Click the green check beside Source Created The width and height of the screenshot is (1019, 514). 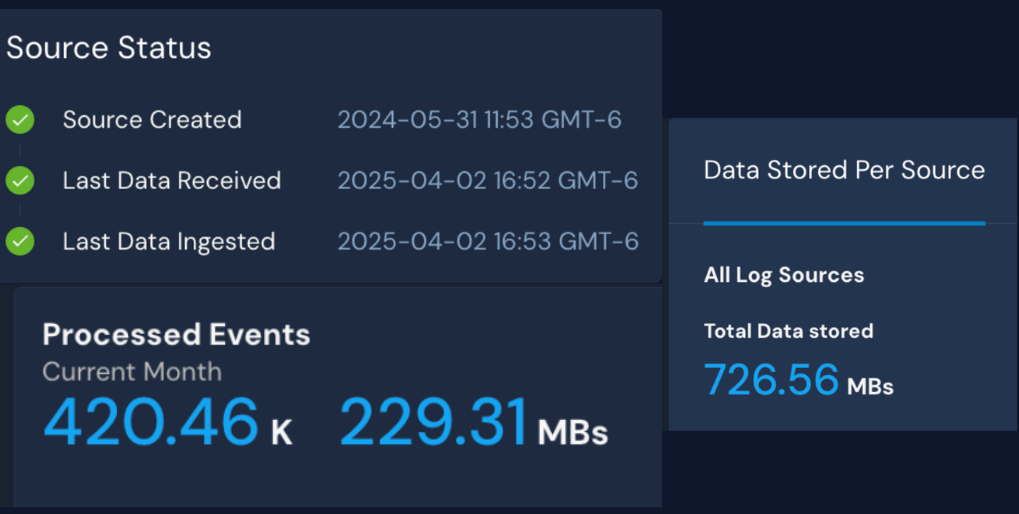pos(20,120)
